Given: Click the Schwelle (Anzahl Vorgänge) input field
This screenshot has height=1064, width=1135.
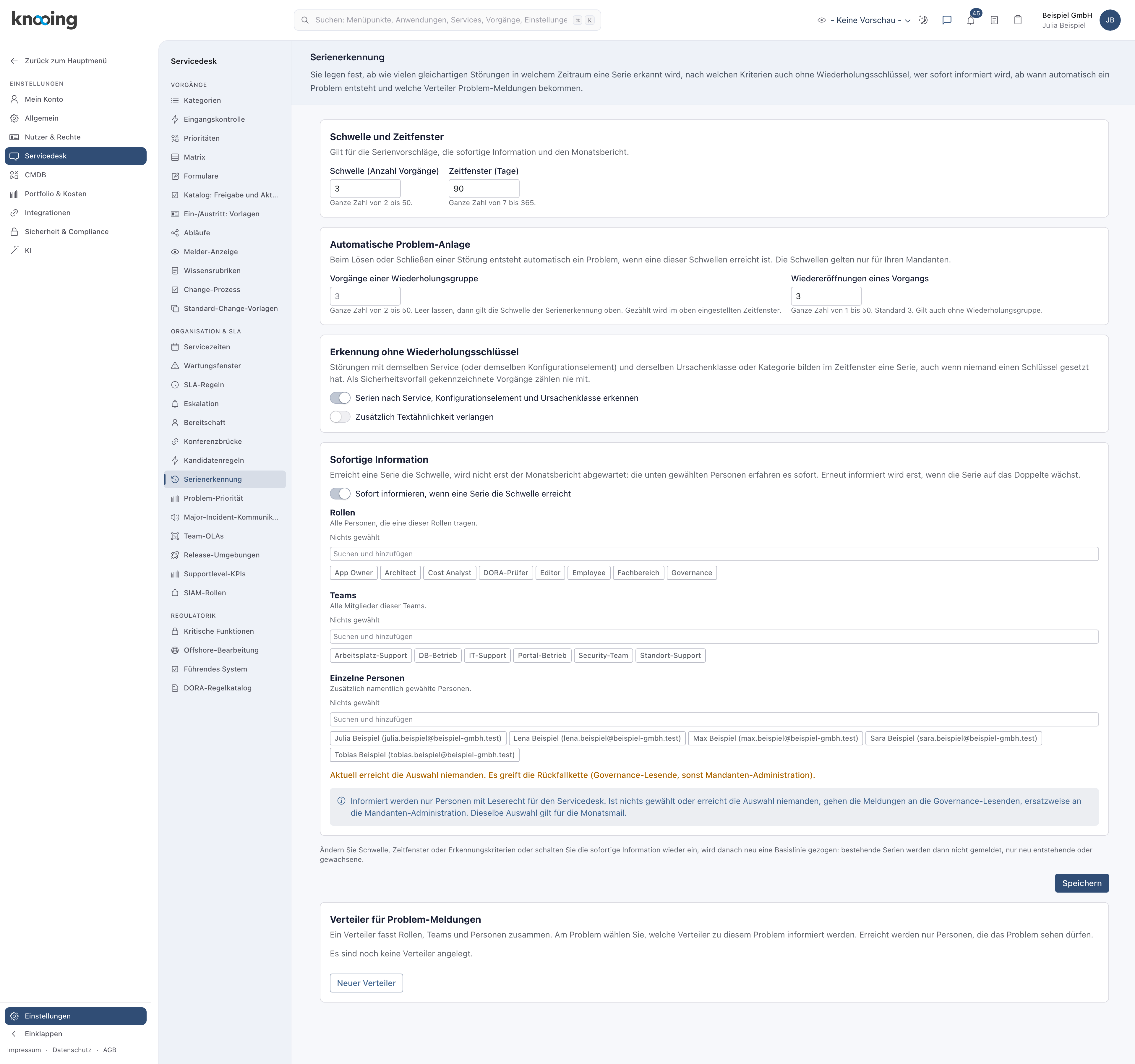Looking at the screenshot, I should (365, 188).
